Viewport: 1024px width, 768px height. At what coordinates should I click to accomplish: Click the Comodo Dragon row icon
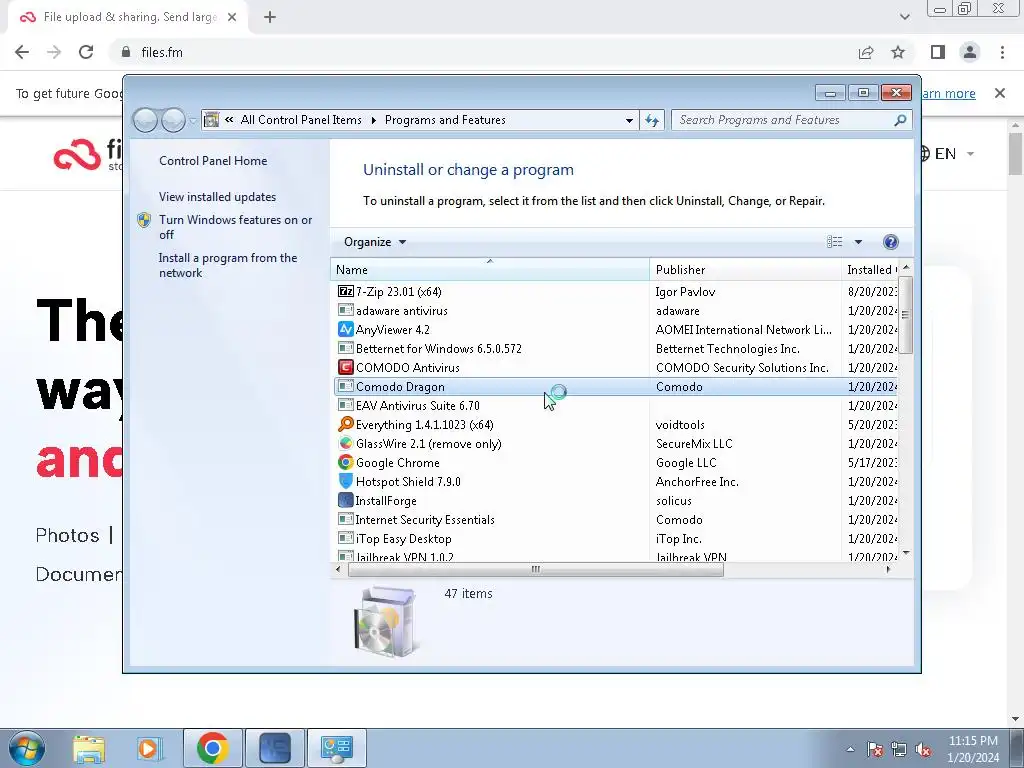coord(345,387)
